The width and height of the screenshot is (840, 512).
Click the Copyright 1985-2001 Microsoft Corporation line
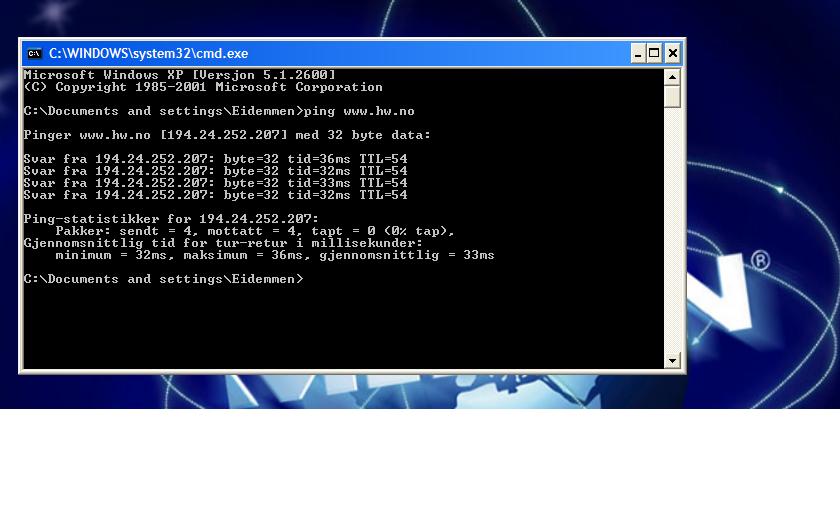point(203,87)
